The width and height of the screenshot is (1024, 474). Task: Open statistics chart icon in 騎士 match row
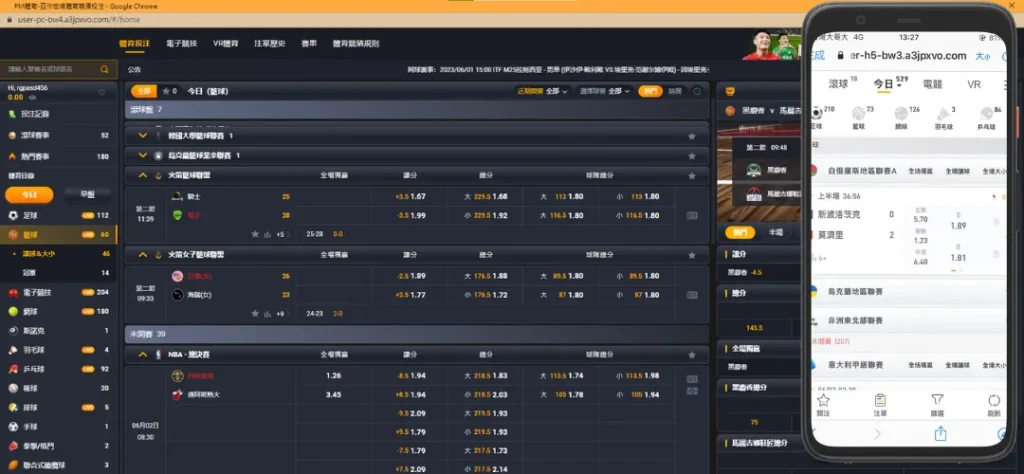point(267,234)
